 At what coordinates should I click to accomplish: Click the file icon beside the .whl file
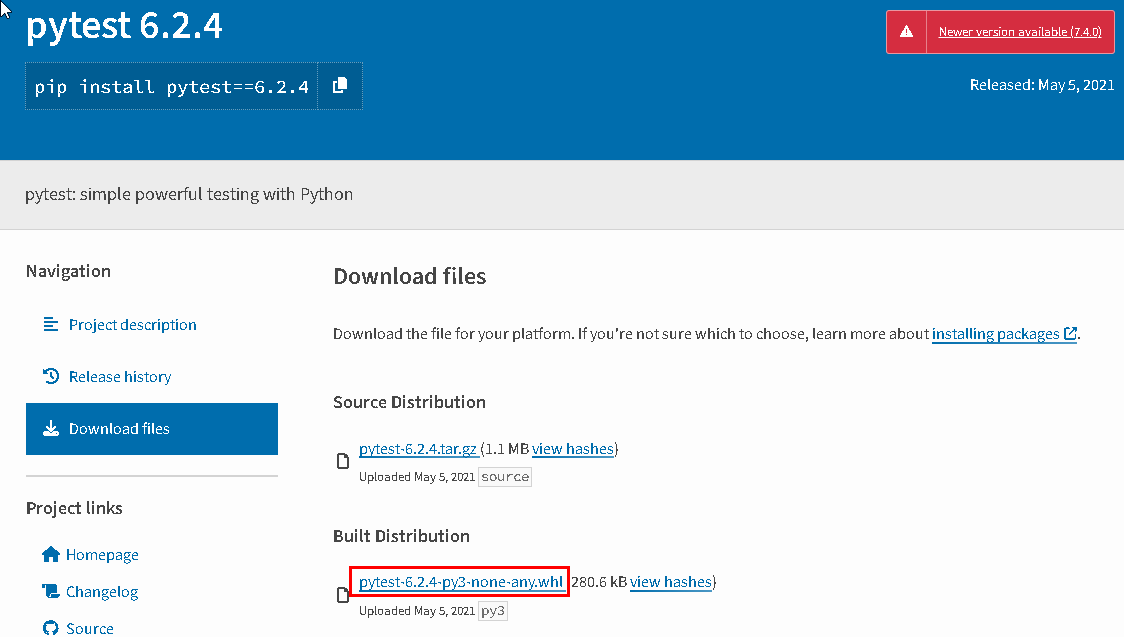[343, 595]
